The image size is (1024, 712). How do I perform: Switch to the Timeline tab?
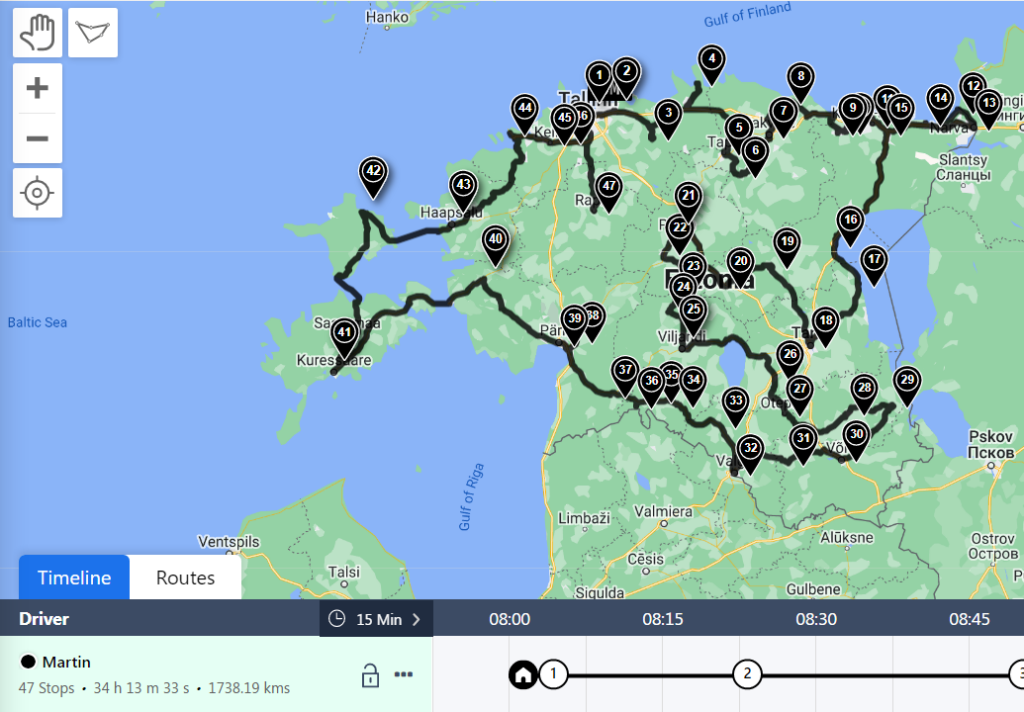[x=74, y=578]
